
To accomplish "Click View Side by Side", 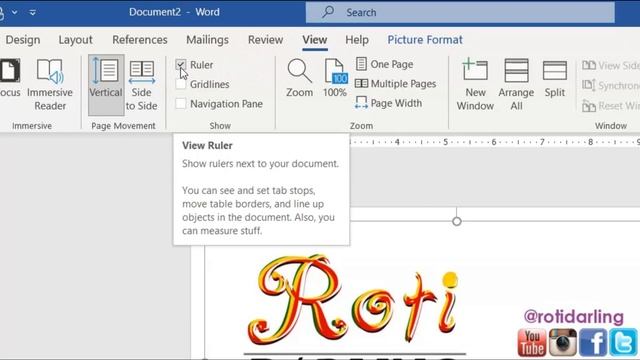I will point(611,65).
